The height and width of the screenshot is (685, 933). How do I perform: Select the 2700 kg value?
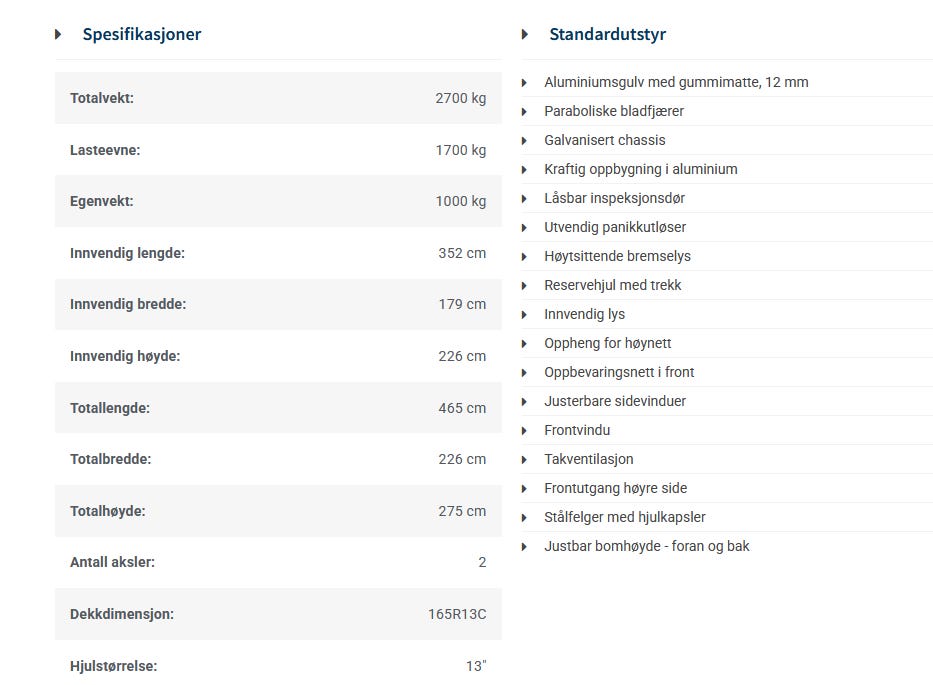coord(461,98)
